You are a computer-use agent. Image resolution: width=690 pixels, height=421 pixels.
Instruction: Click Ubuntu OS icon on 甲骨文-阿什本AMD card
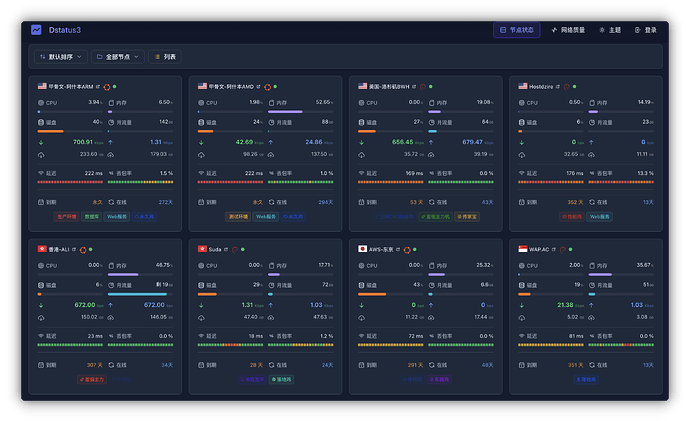267,87
